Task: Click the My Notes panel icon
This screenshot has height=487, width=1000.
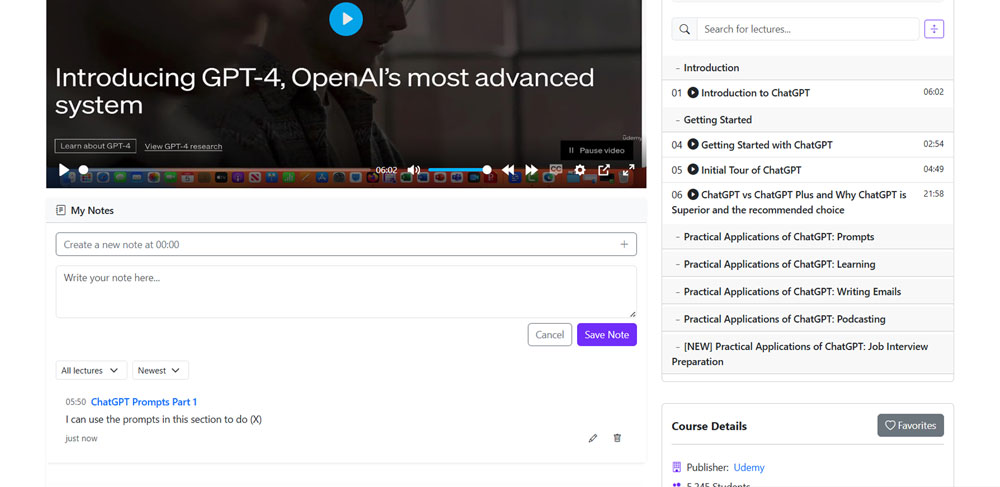Action: (61, 210)
